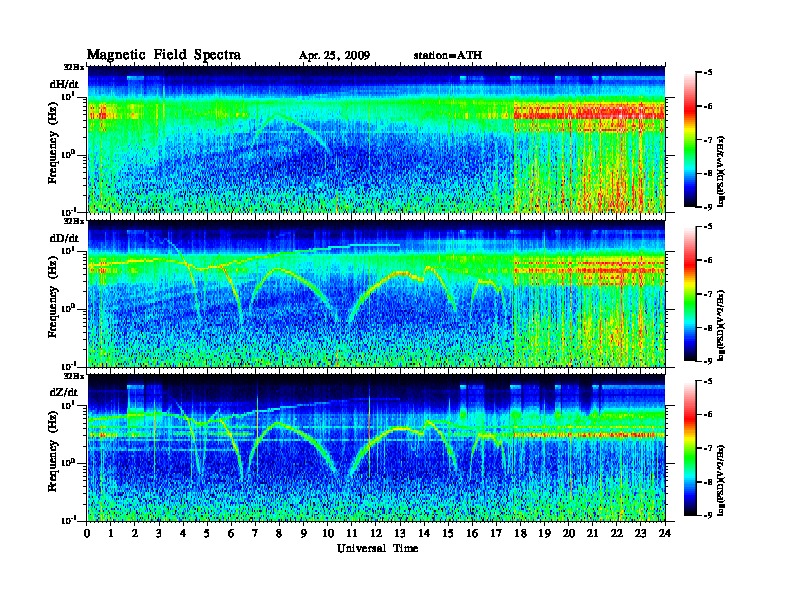The image size is (792, 612).
Task: Click the '15' tick on the time axis
Action: click(x=448, y=533)
